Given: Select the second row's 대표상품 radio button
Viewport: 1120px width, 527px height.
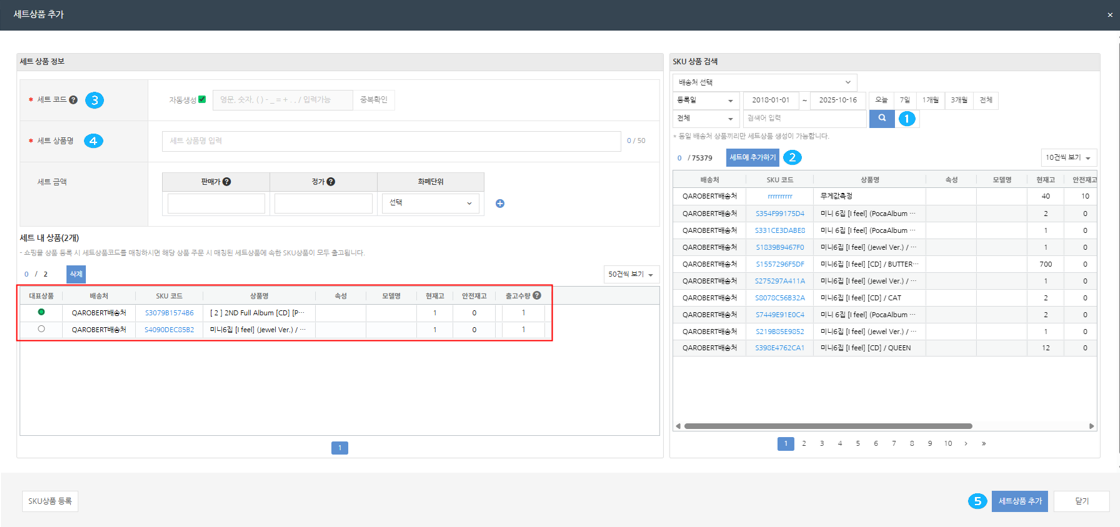Looking at the screenshot, I should coord(41,329).
